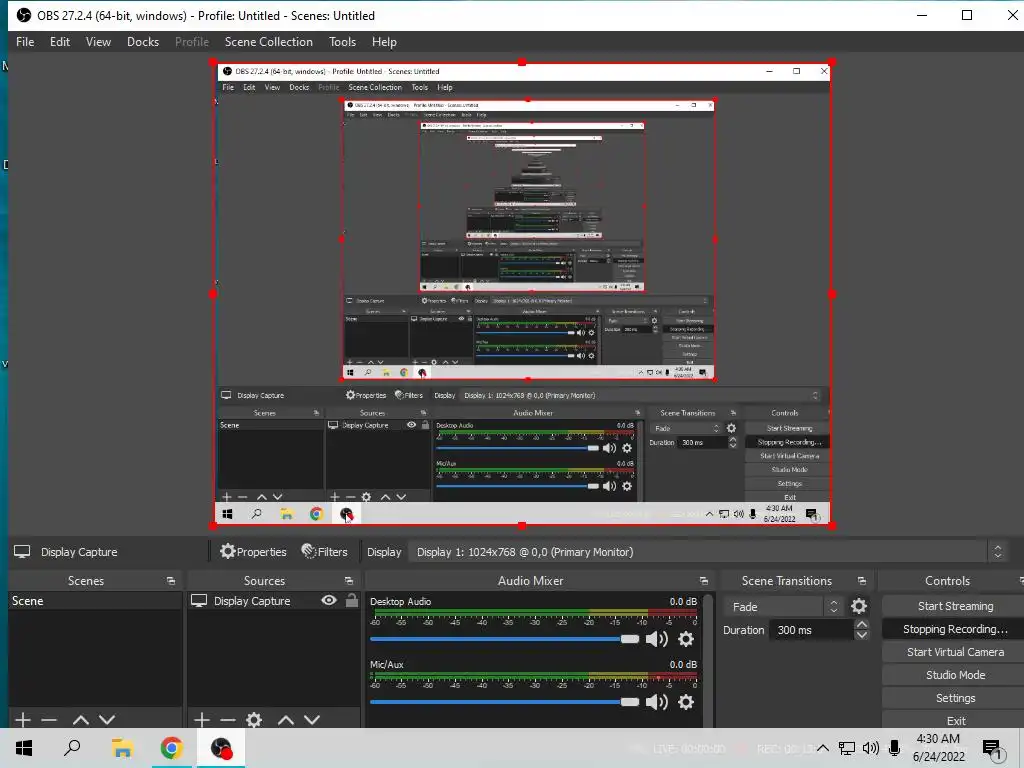Click Start Virtual Camera button

955,652
